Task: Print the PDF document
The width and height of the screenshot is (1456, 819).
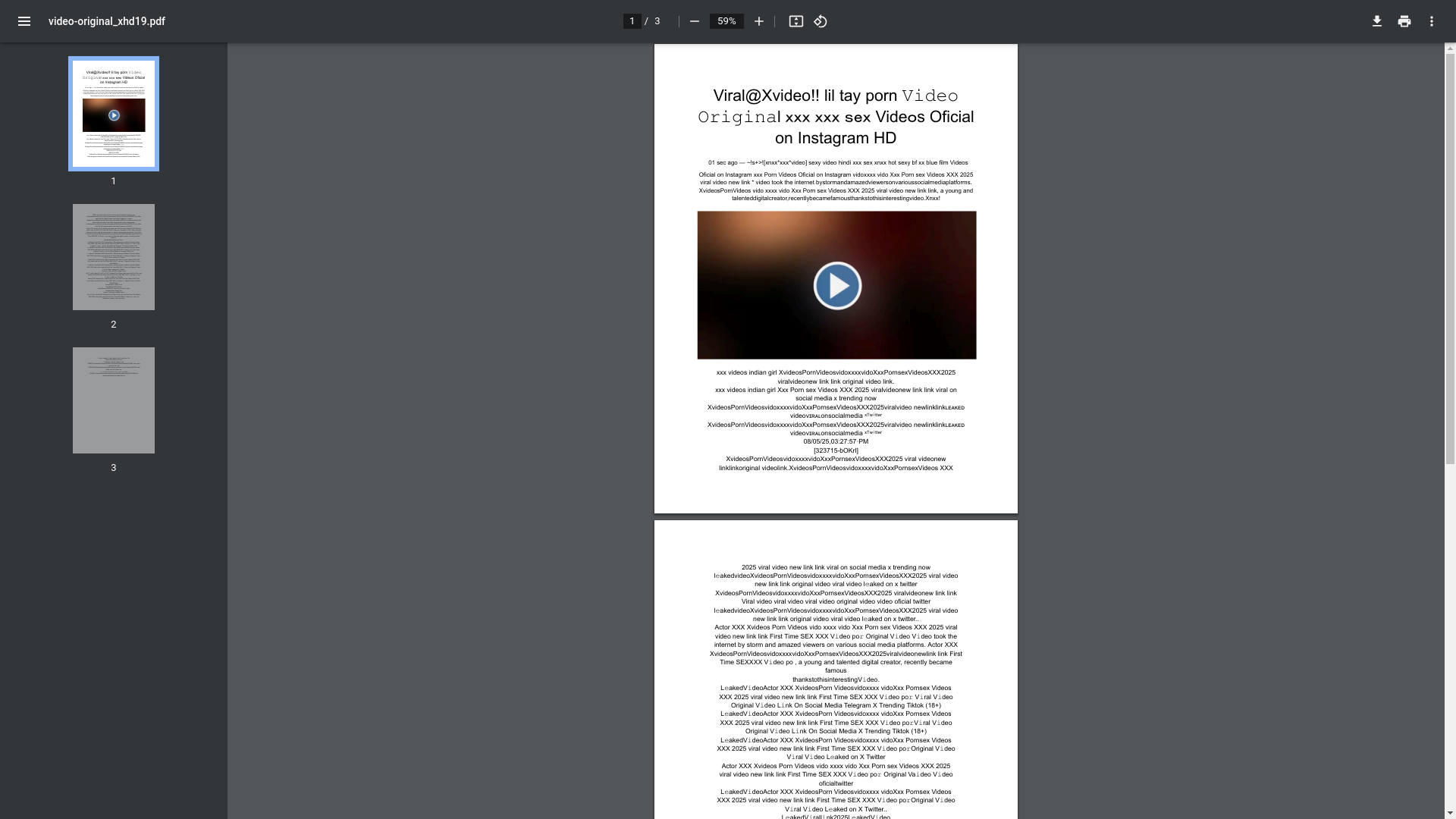Action: (x=1404, y=21)
